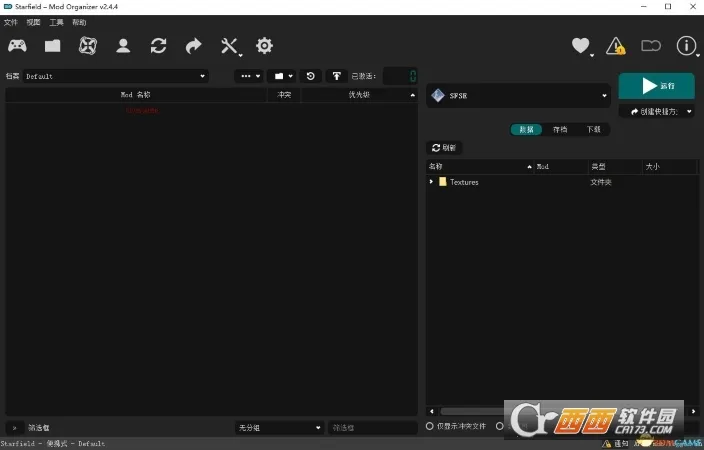Open the 工具 menu in menu bar
Viewport: 704px width, 450px height.
pos(57,22)
